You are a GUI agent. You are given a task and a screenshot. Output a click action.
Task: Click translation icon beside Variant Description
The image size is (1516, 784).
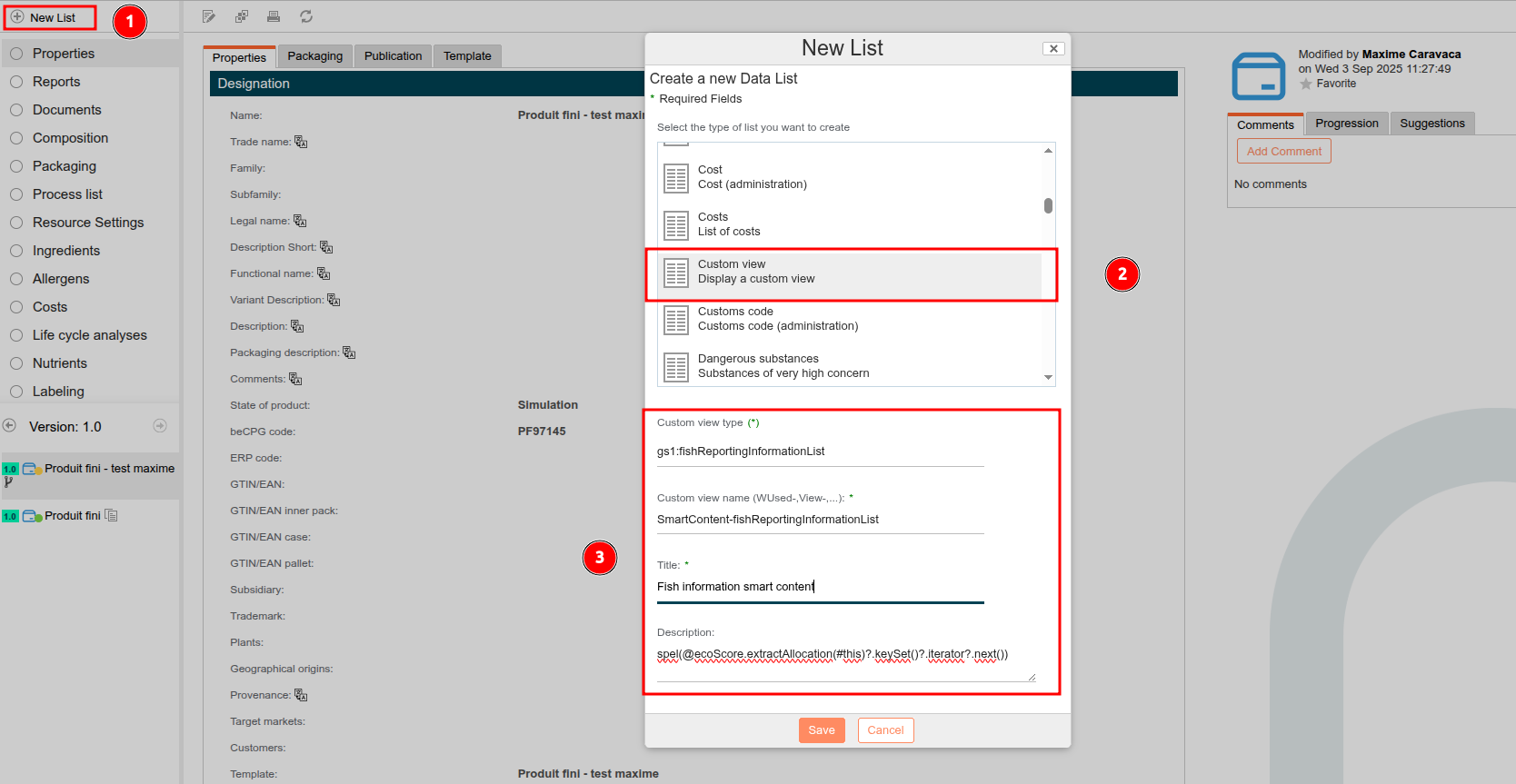334,300
